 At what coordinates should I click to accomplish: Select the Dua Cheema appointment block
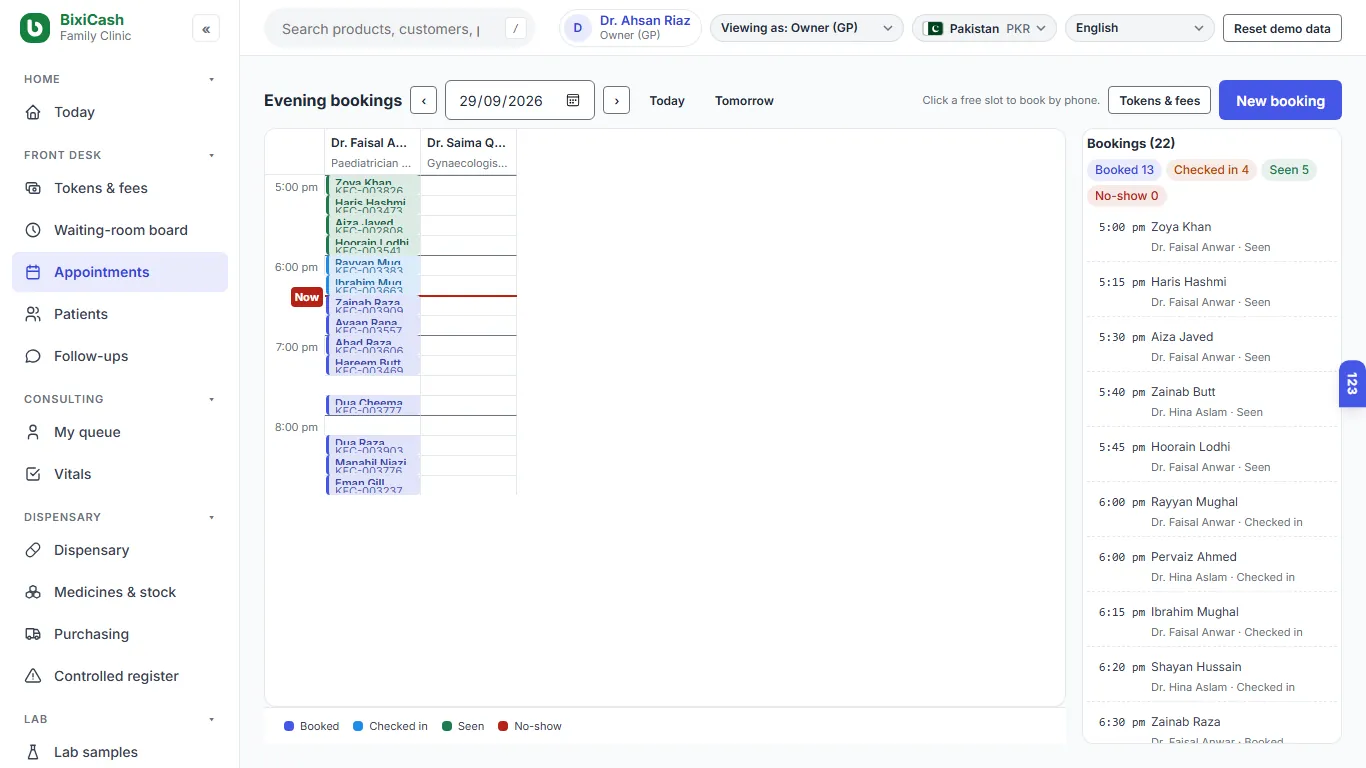373,405
